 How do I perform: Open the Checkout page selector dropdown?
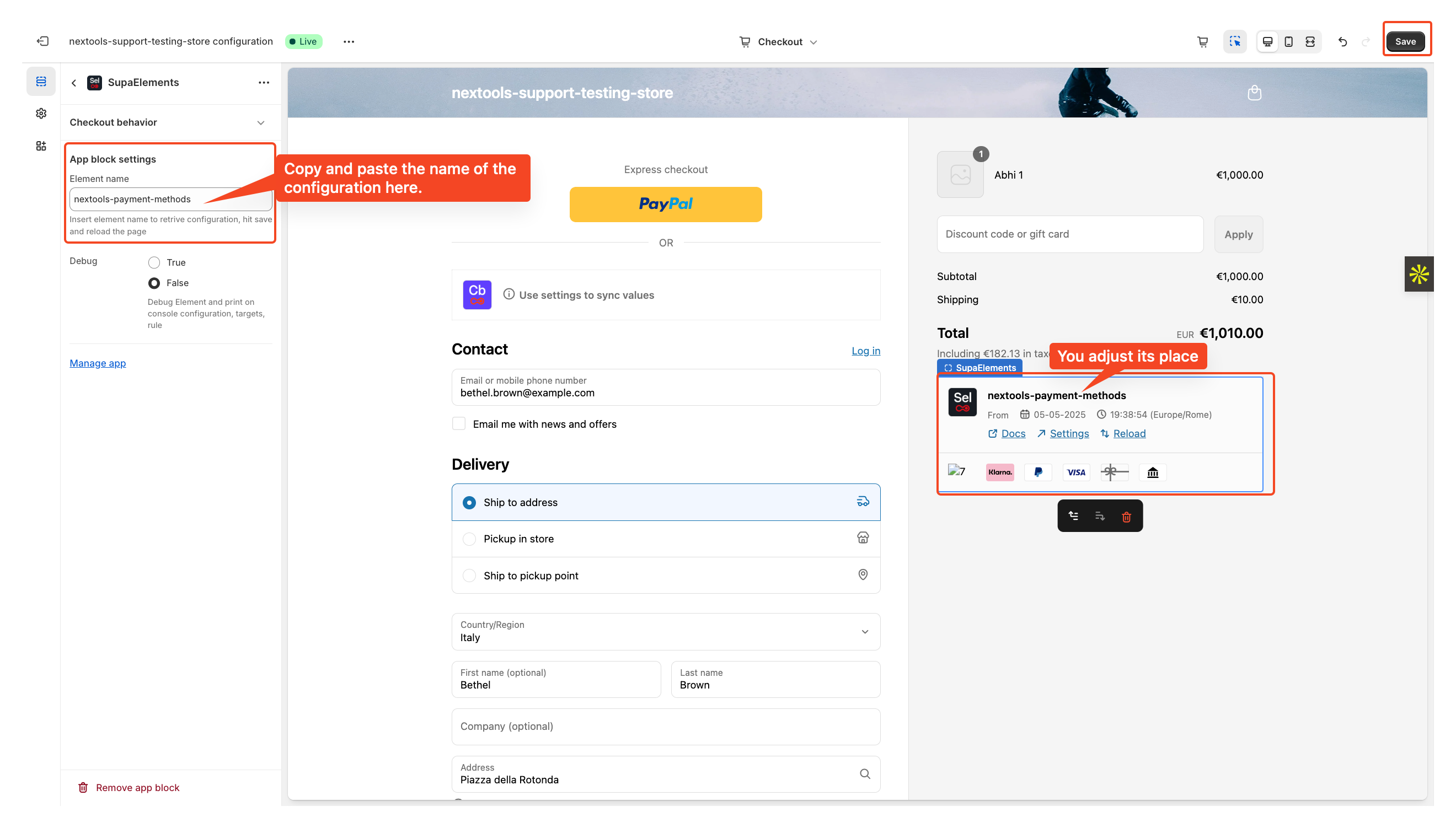778,42
